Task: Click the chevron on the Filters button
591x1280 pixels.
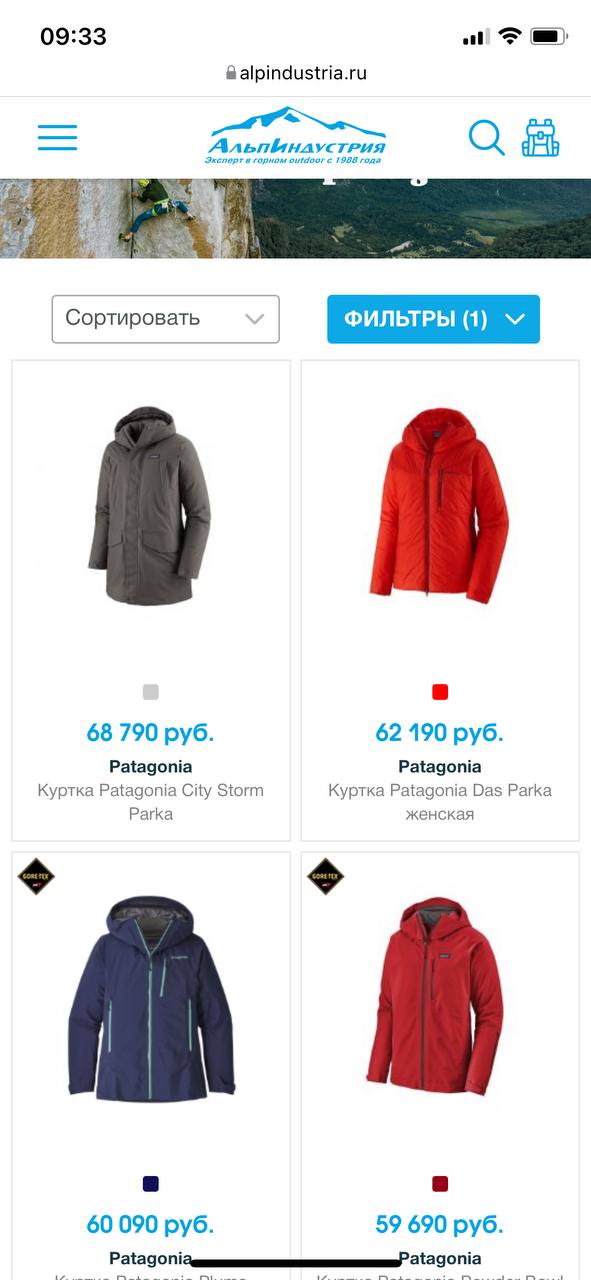Action: (515, 319)
